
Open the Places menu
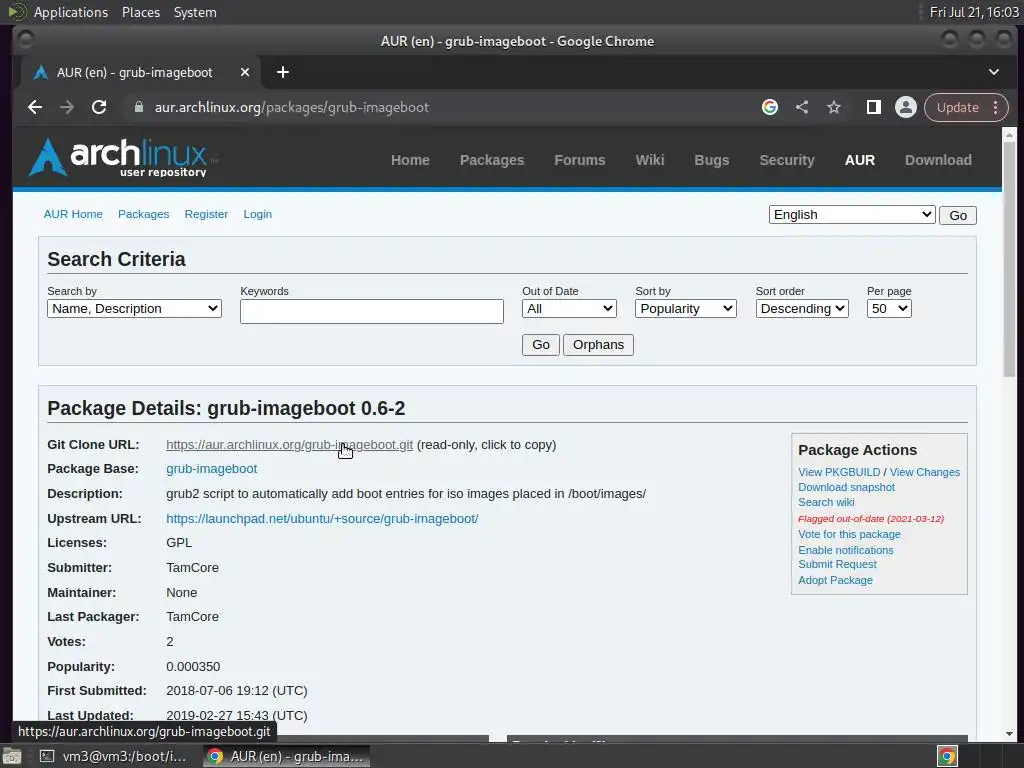pos(141,12)
